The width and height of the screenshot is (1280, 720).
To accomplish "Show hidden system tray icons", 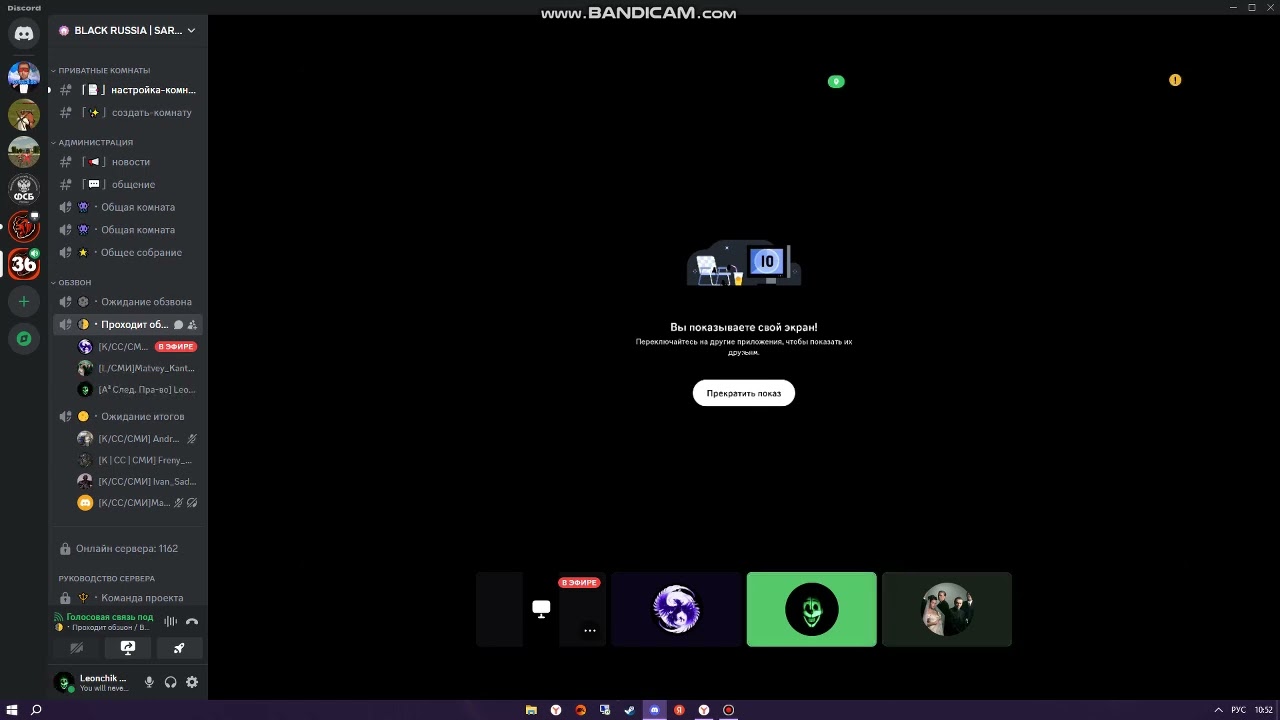I will coord(1218,710).
